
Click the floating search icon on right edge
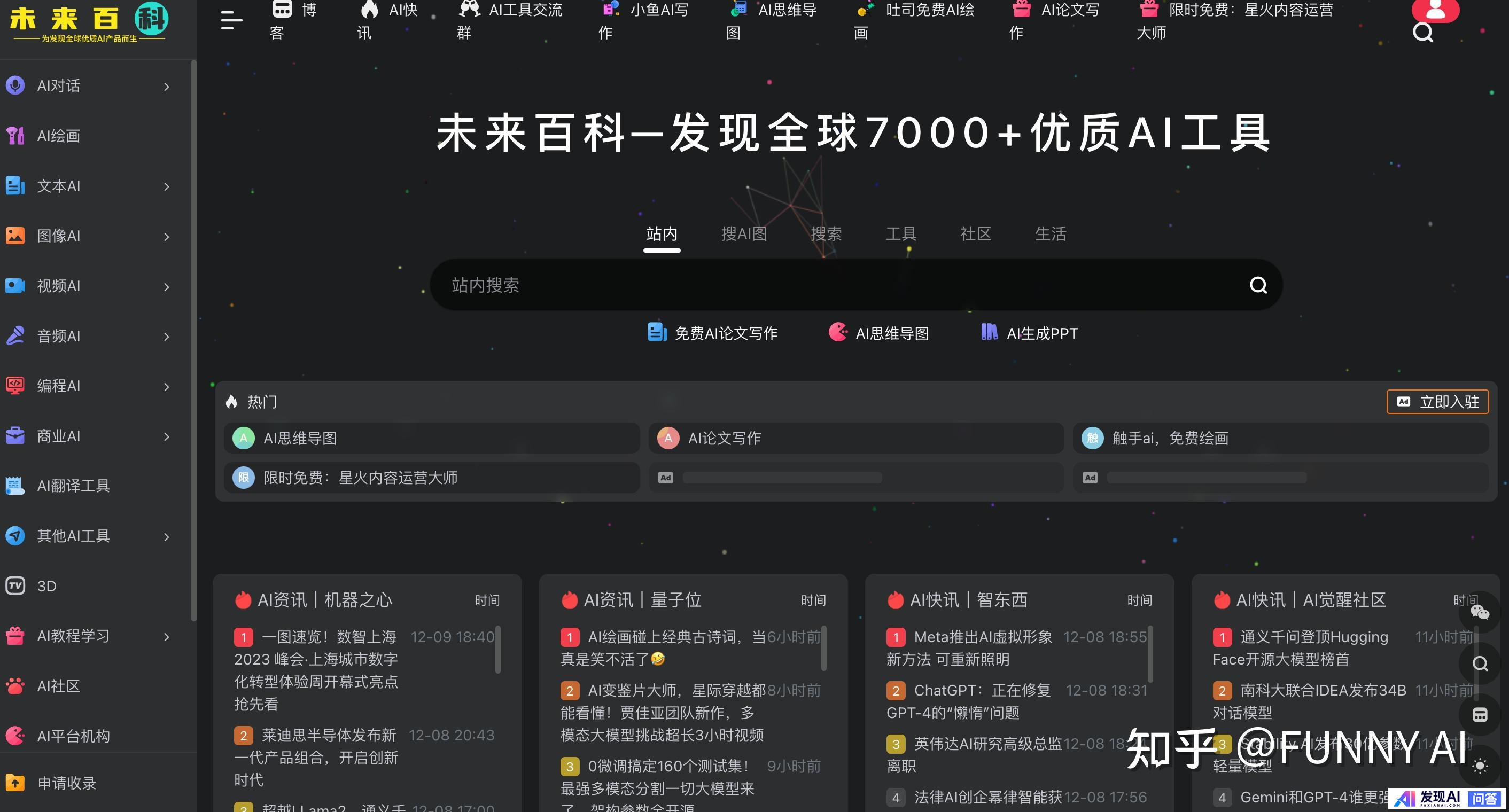point(1480,664)
